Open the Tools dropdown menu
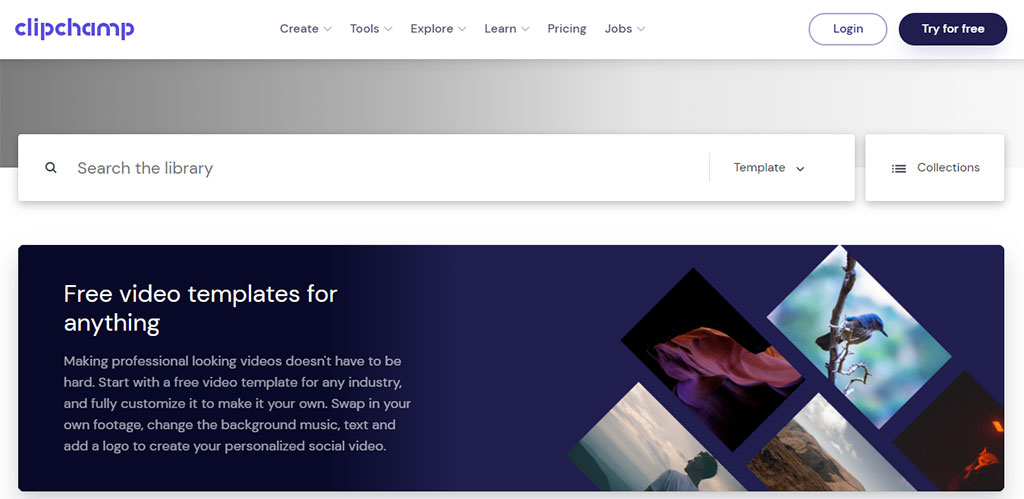The width and height of the screenshot is (1024, 499). click(370, 29)
